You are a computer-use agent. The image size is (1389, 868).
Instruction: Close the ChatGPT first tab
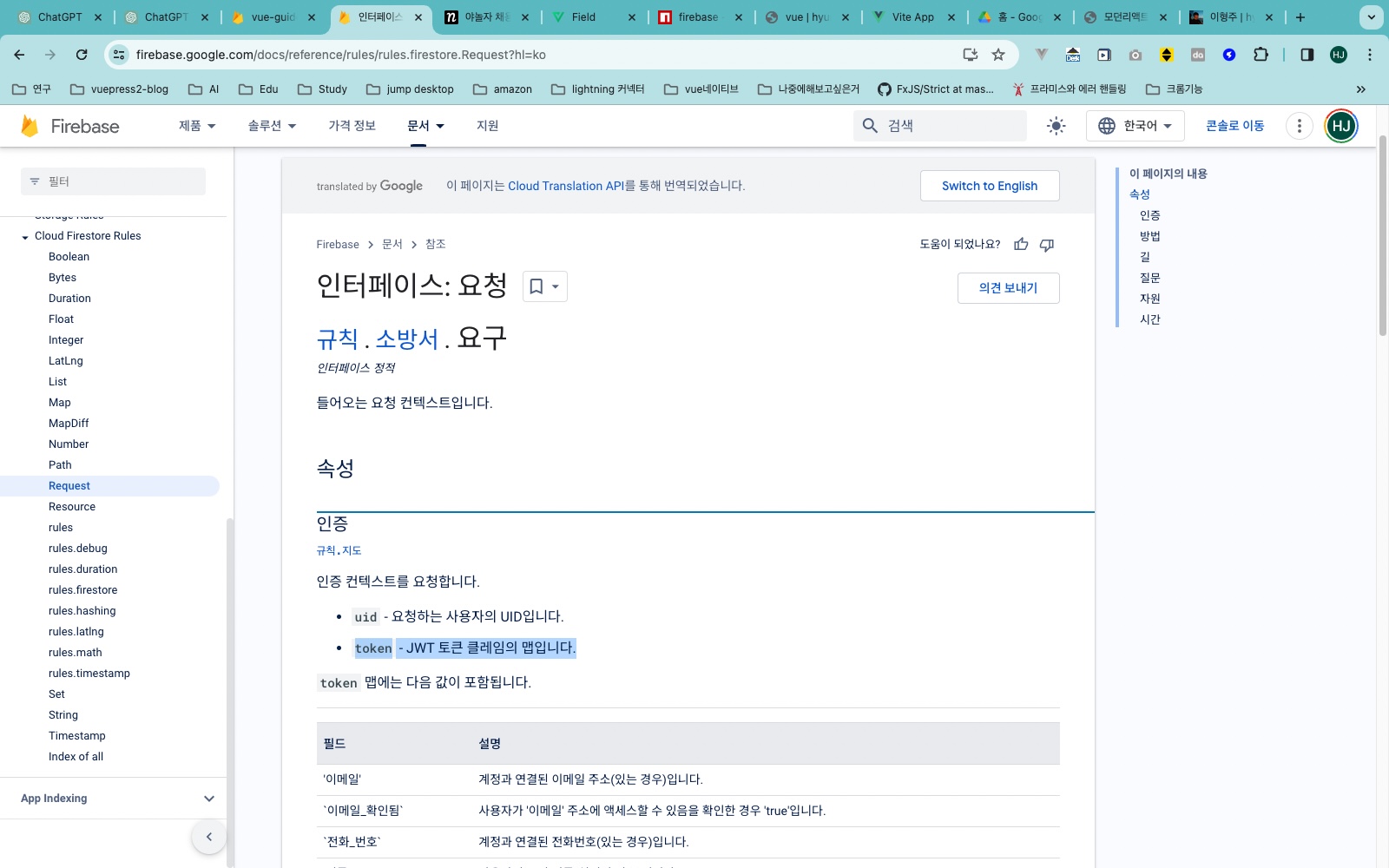pos(98,17)
